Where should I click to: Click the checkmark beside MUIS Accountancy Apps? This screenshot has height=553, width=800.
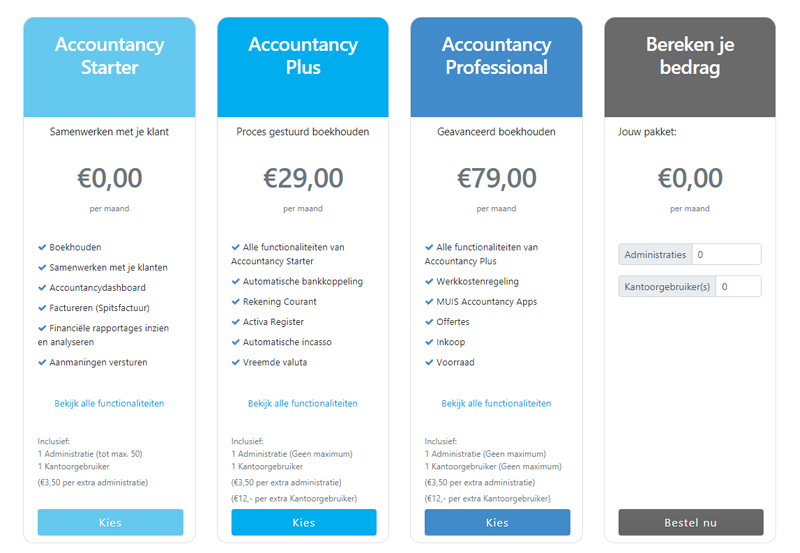tap(429, 302)
